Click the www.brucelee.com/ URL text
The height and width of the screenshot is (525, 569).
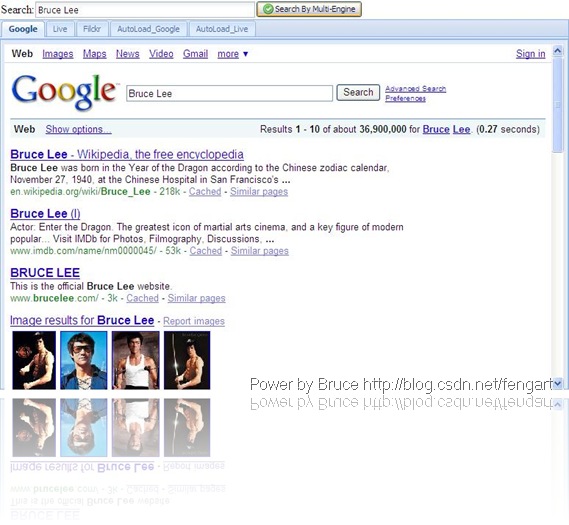54,298
